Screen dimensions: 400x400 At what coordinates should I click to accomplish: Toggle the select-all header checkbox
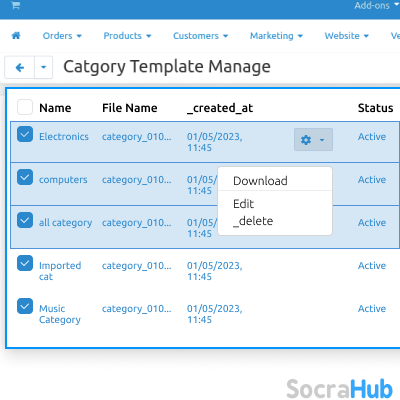(25, 107)
